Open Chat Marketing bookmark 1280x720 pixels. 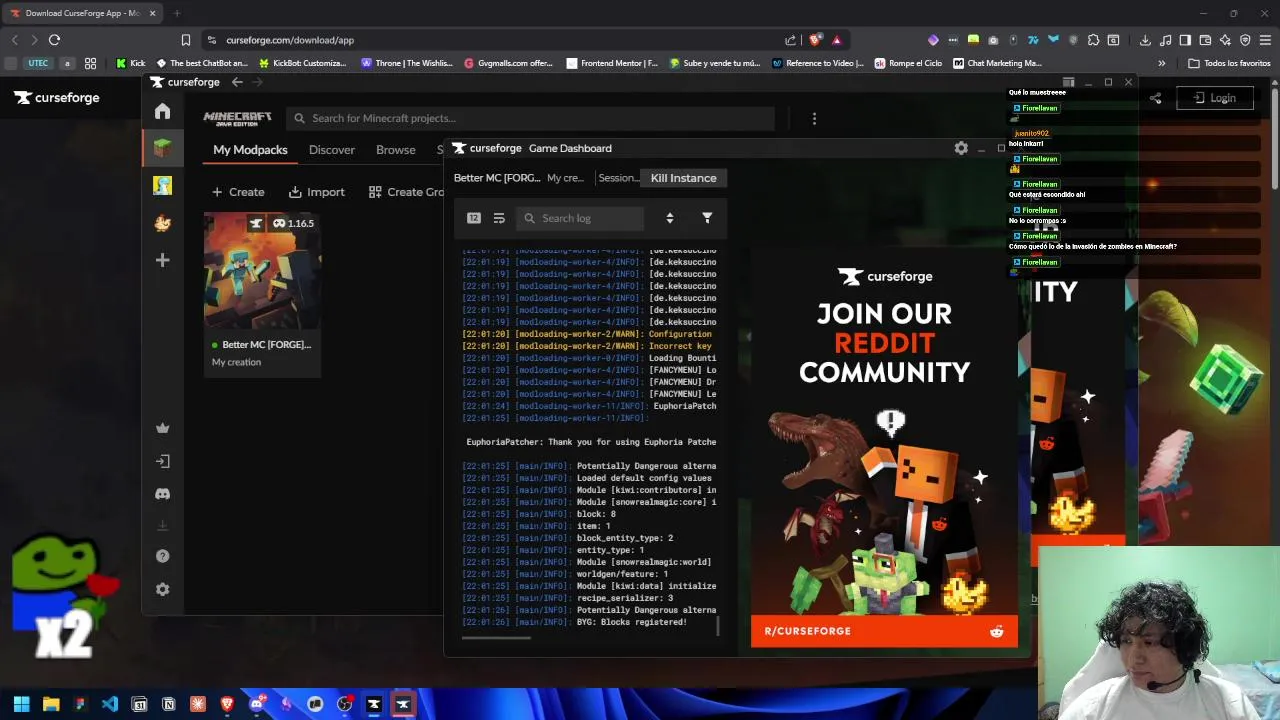coord(997,63)
